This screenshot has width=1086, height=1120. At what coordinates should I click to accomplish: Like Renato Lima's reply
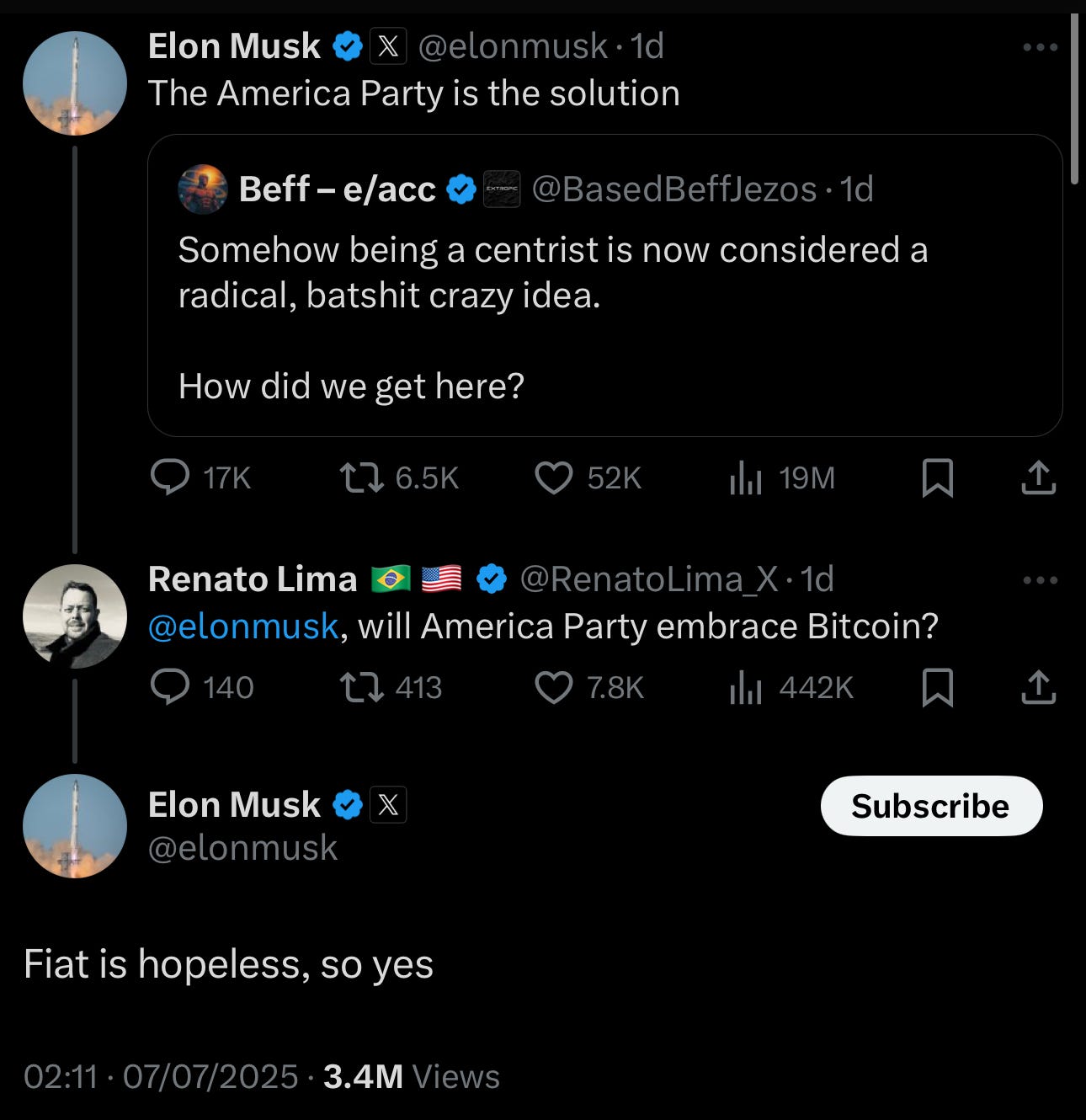tap(553, 687)
